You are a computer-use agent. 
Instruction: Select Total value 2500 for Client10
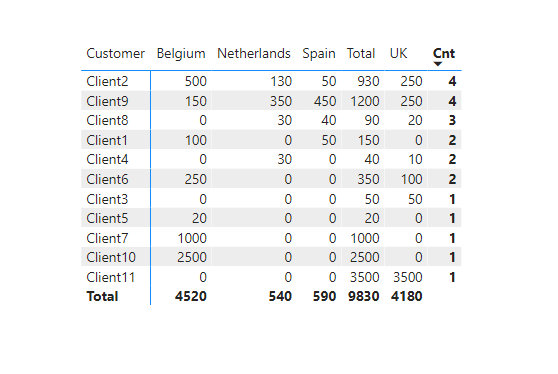[x=364, y=257]
